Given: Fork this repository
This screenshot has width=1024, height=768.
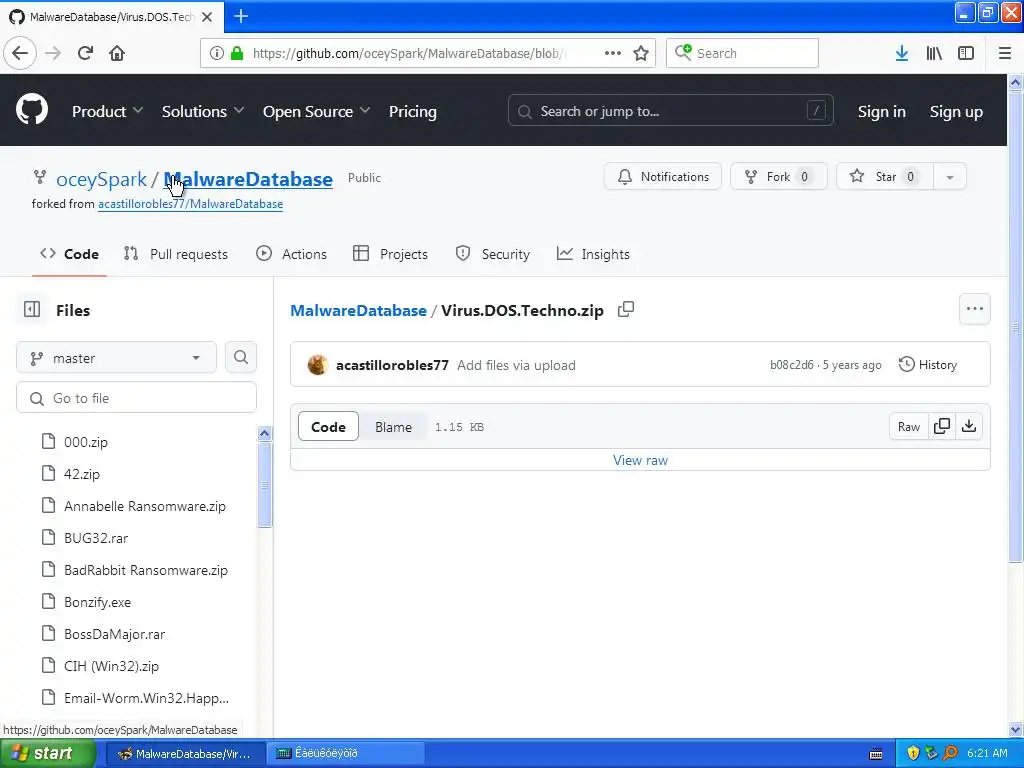Looking at the screenshot, I should pyautogui.click(x=778, y=176).
